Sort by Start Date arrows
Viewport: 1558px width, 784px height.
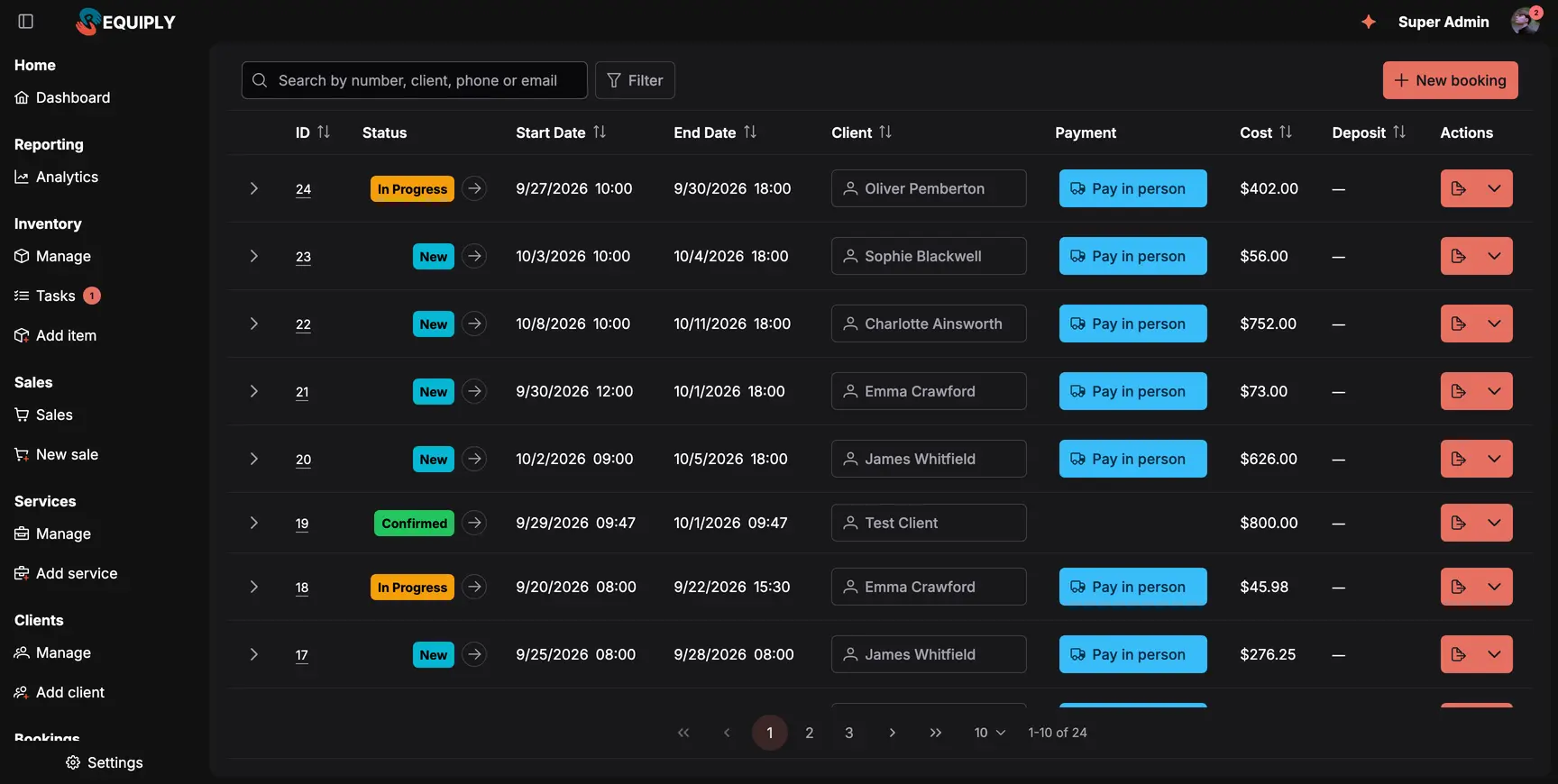point(600,132)
